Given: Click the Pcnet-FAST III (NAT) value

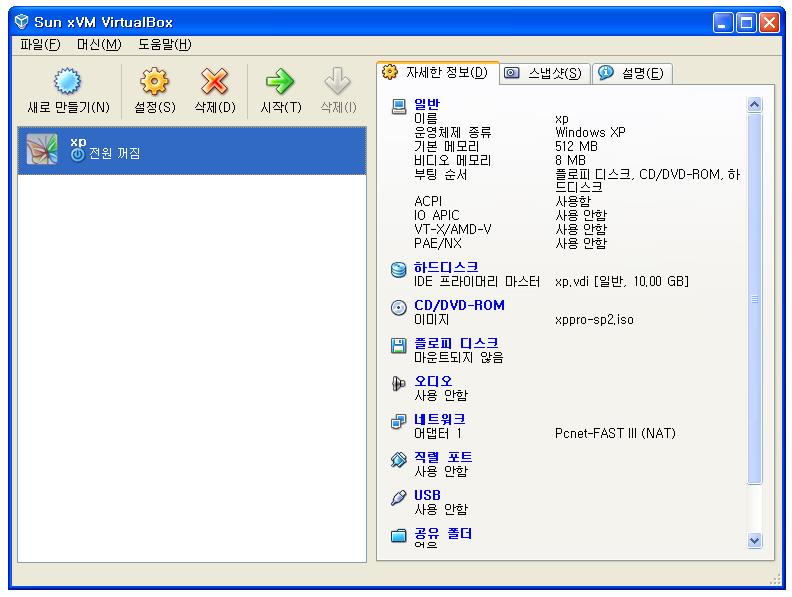Looking at the screenshot, I should (615, 433).
